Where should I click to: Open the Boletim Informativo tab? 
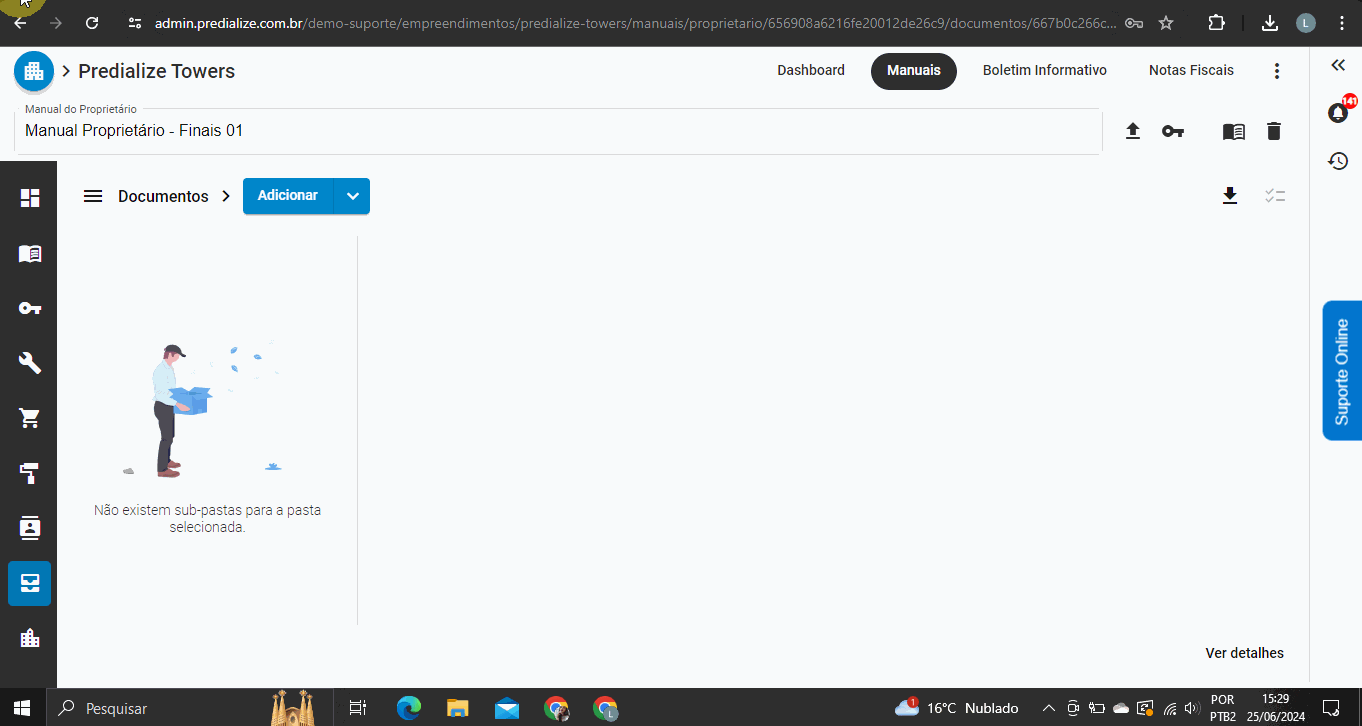(1044, 71)
